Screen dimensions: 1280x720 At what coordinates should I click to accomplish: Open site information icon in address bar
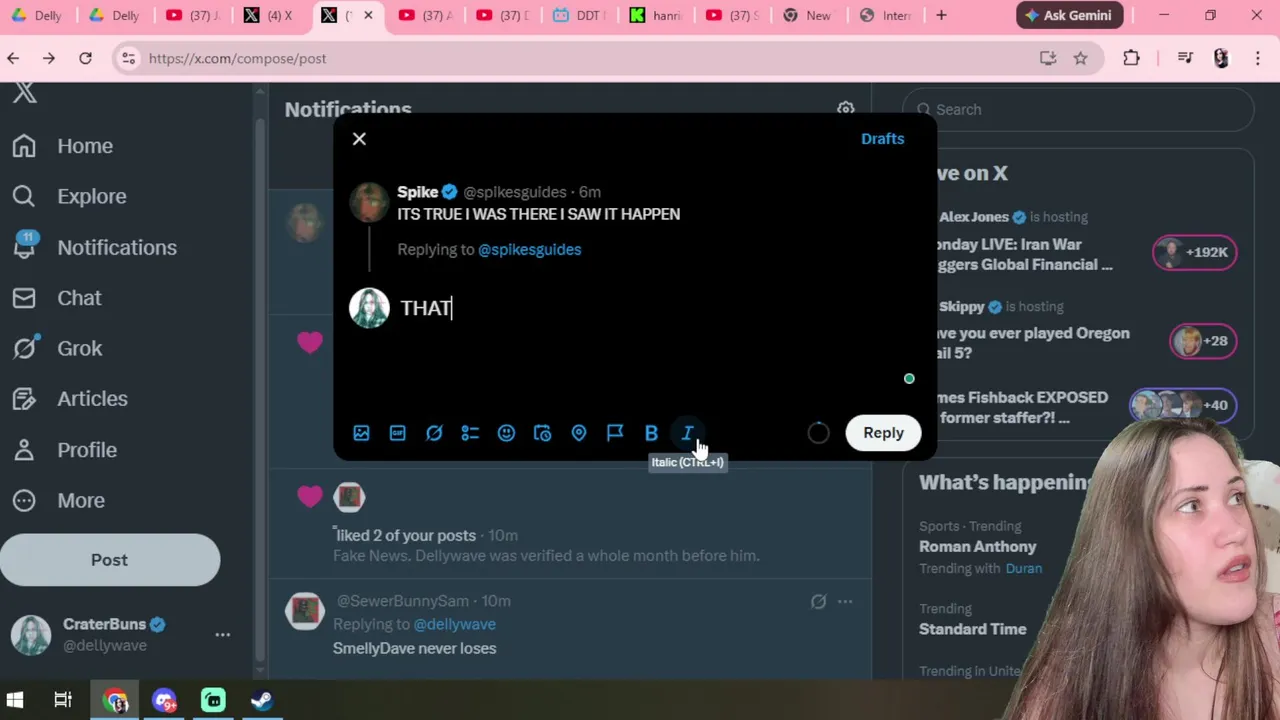click(128, 58)
